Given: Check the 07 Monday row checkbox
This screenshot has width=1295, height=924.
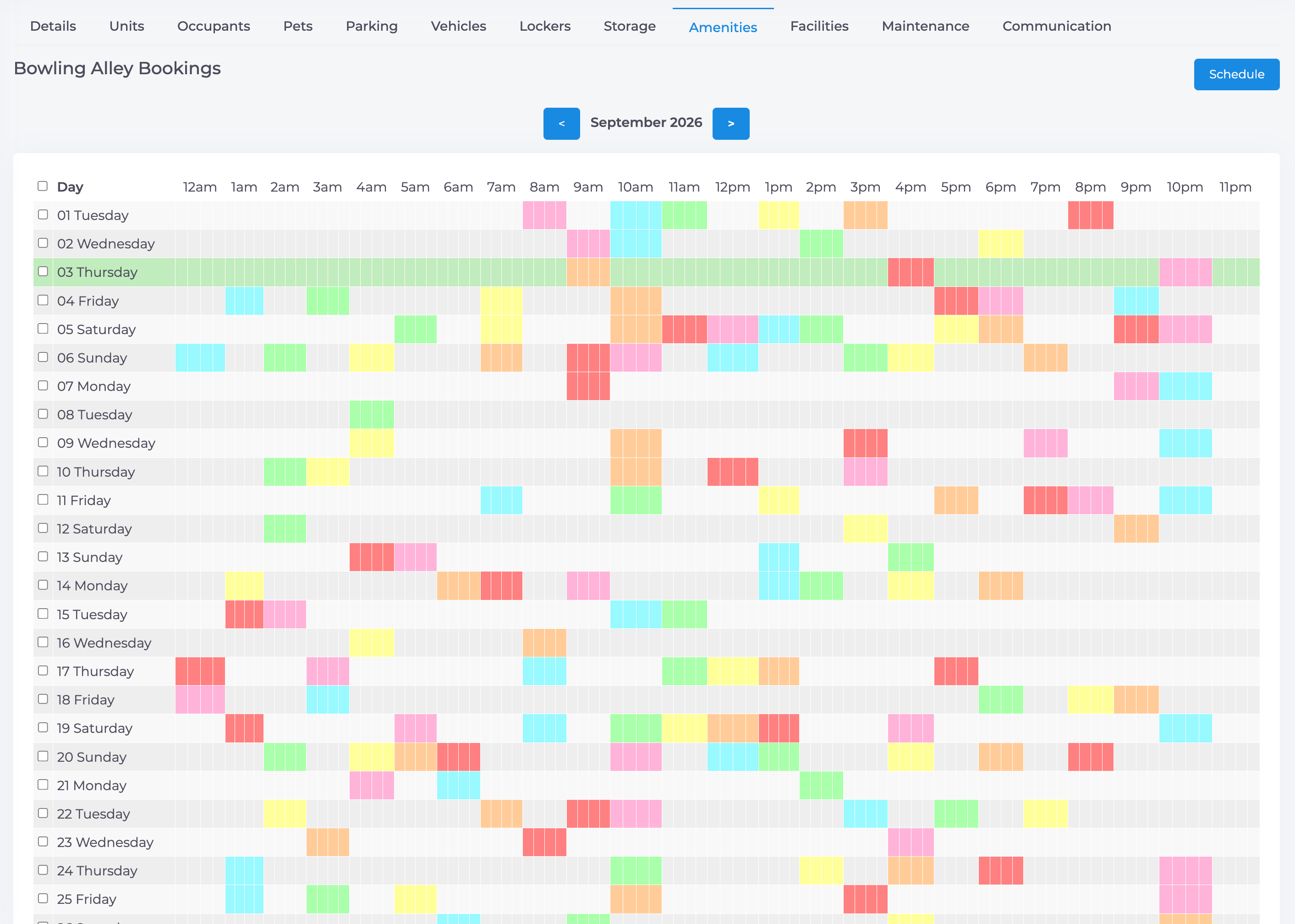Looking at the screenshot, I should [43, 385].
